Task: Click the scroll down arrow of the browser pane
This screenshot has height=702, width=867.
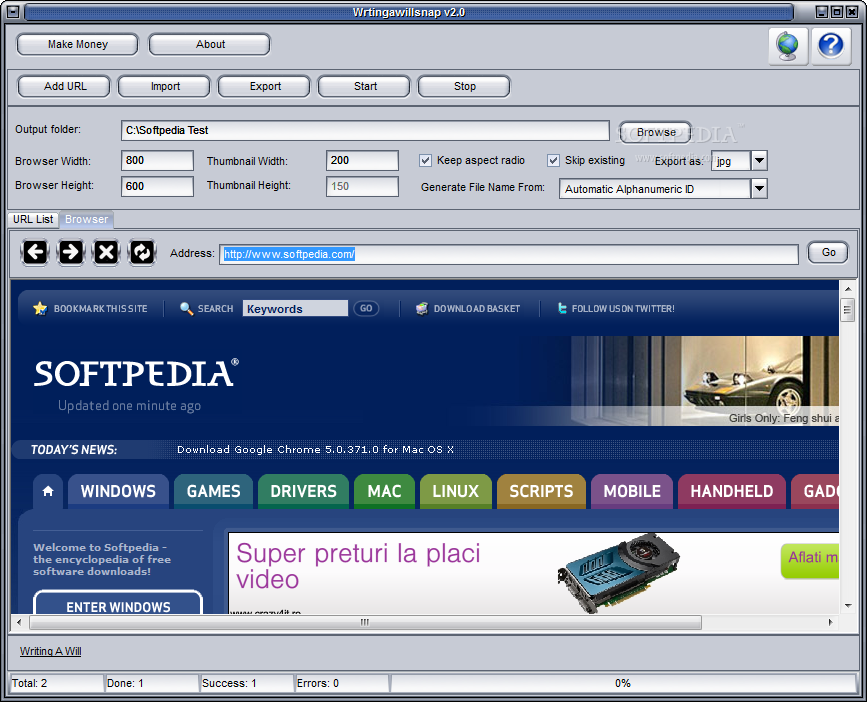Action: (x=848, y=606)
